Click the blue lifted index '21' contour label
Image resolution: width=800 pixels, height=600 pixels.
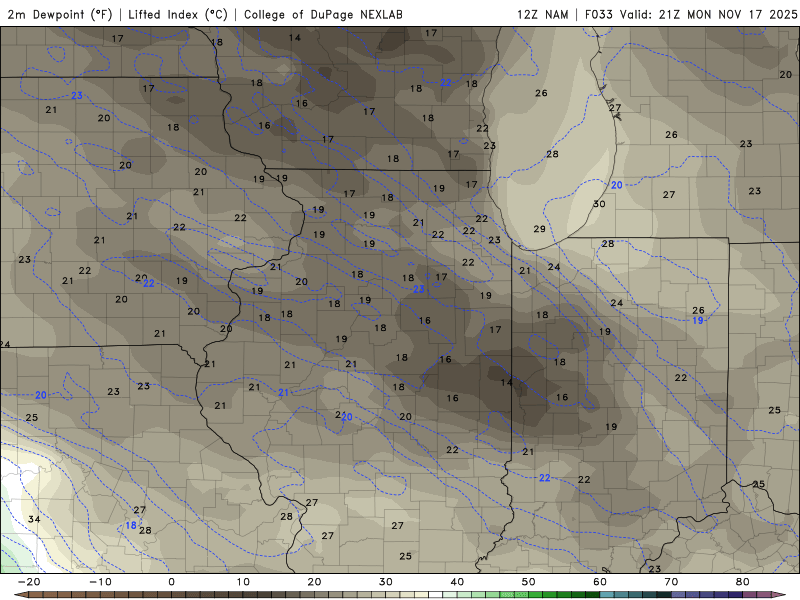point(283,392)
